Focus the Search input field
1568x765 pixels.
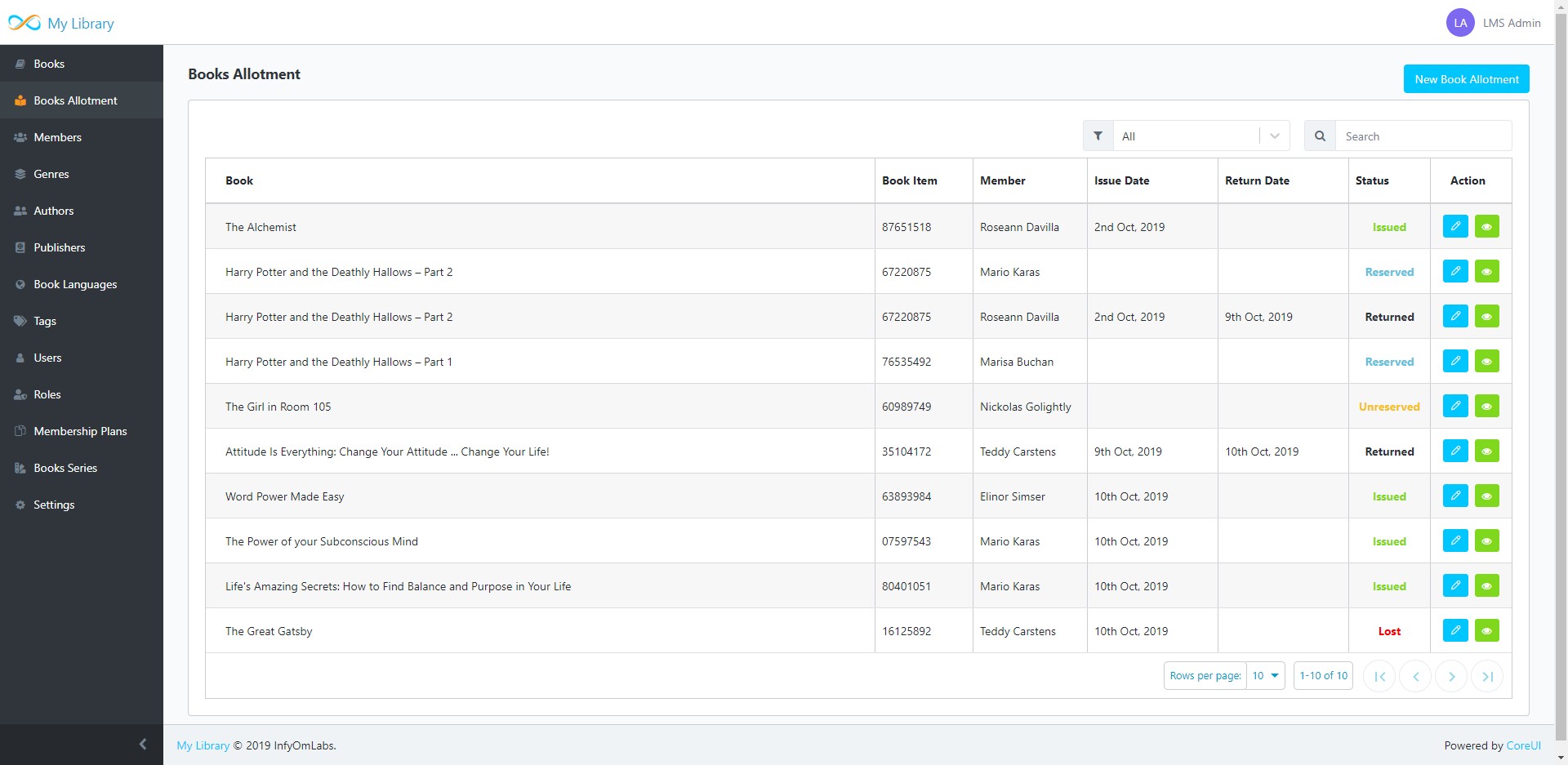[1423, 136]
